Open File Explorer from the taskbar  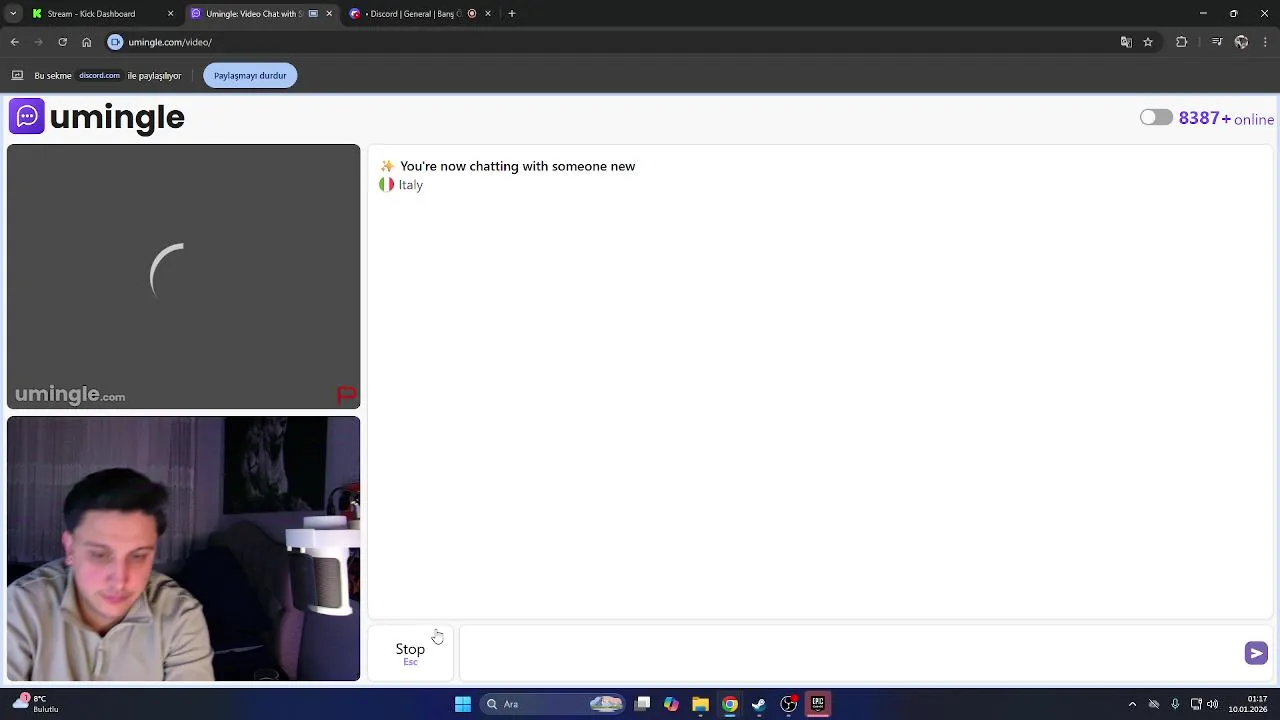(700, 704)
